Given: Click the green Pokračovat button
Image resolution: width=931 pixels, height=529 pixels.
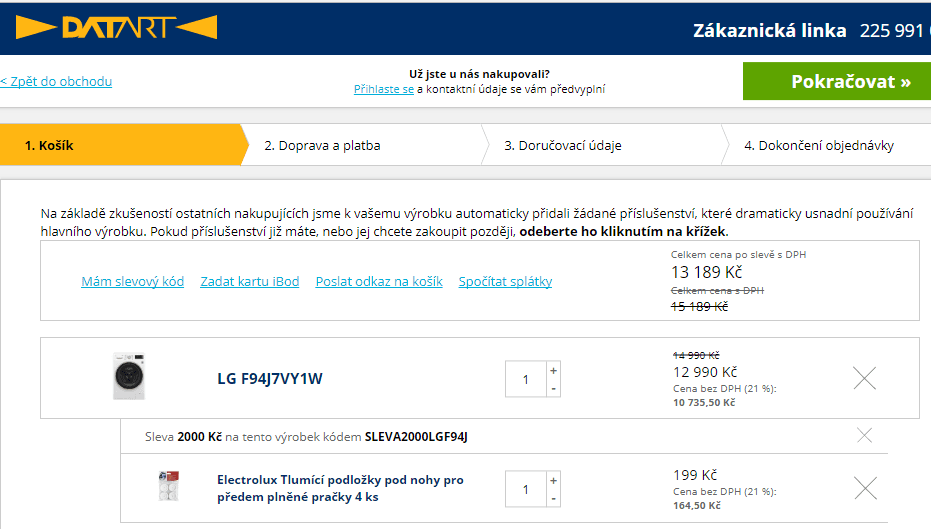Looking at the screenshot, I should (837, 81).
